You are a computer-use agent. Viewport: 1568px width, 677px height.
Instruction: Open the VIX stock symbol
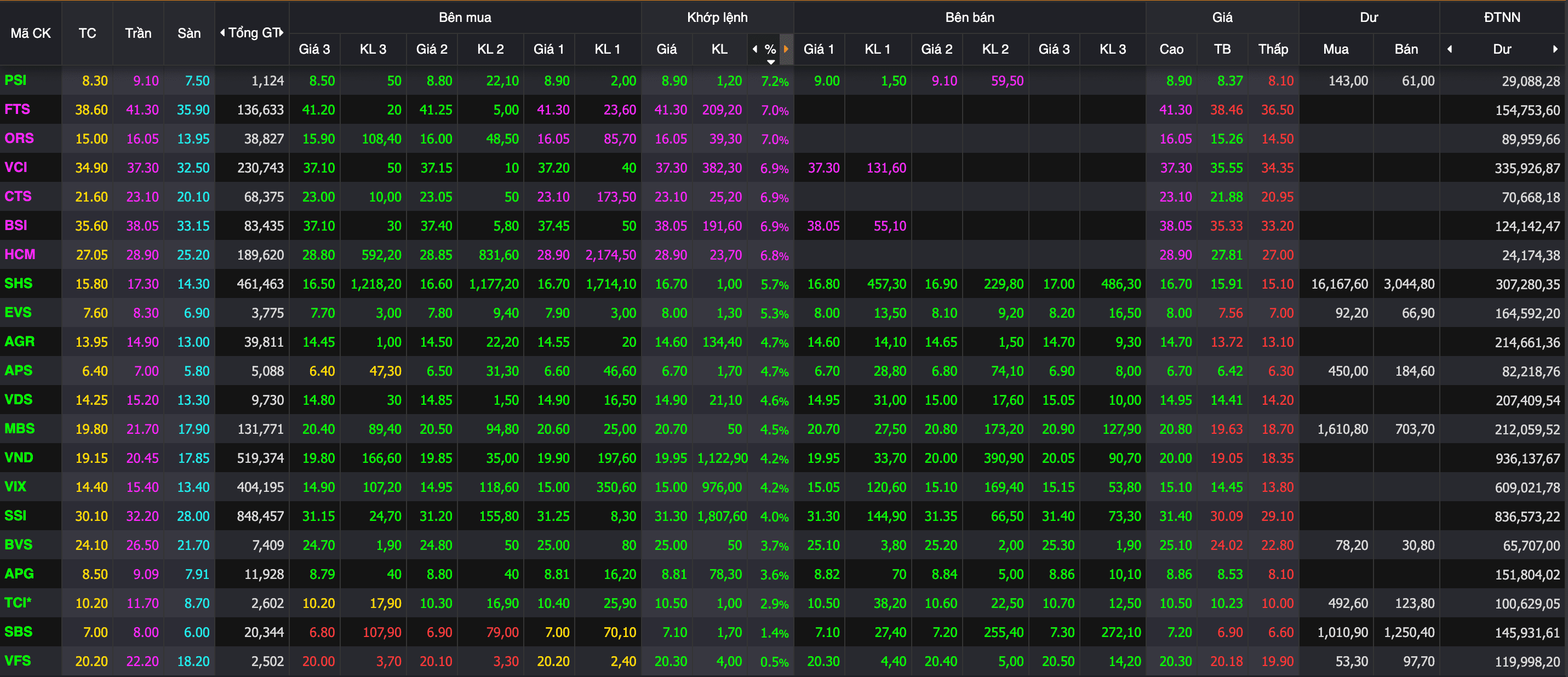point(15,486)
